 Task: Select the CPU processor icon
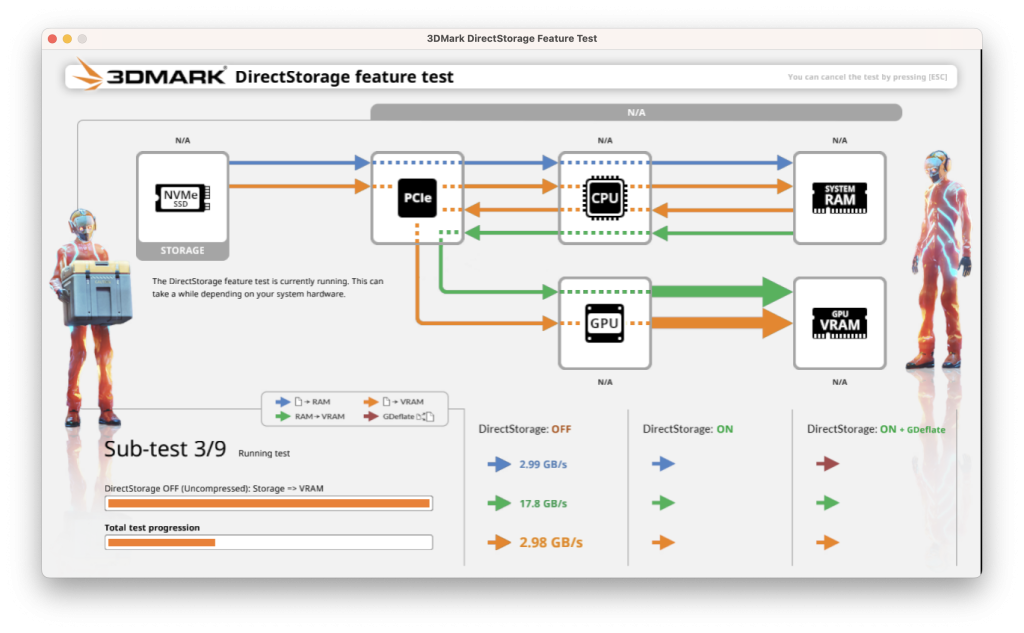point(605,197)
